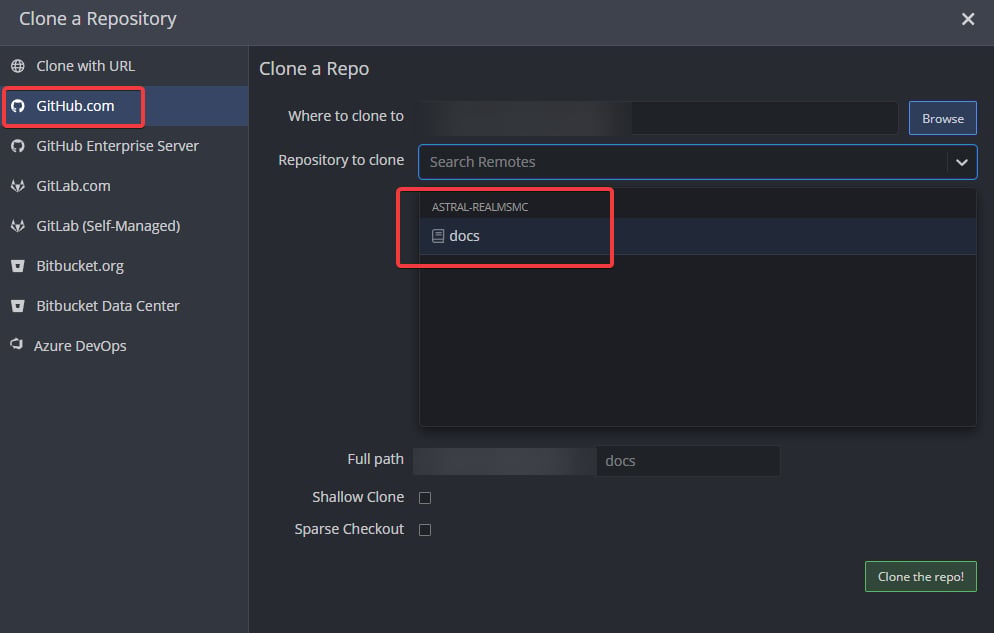Browse for a clone destination folder
The image size is (994, 633).
(943, 118)
